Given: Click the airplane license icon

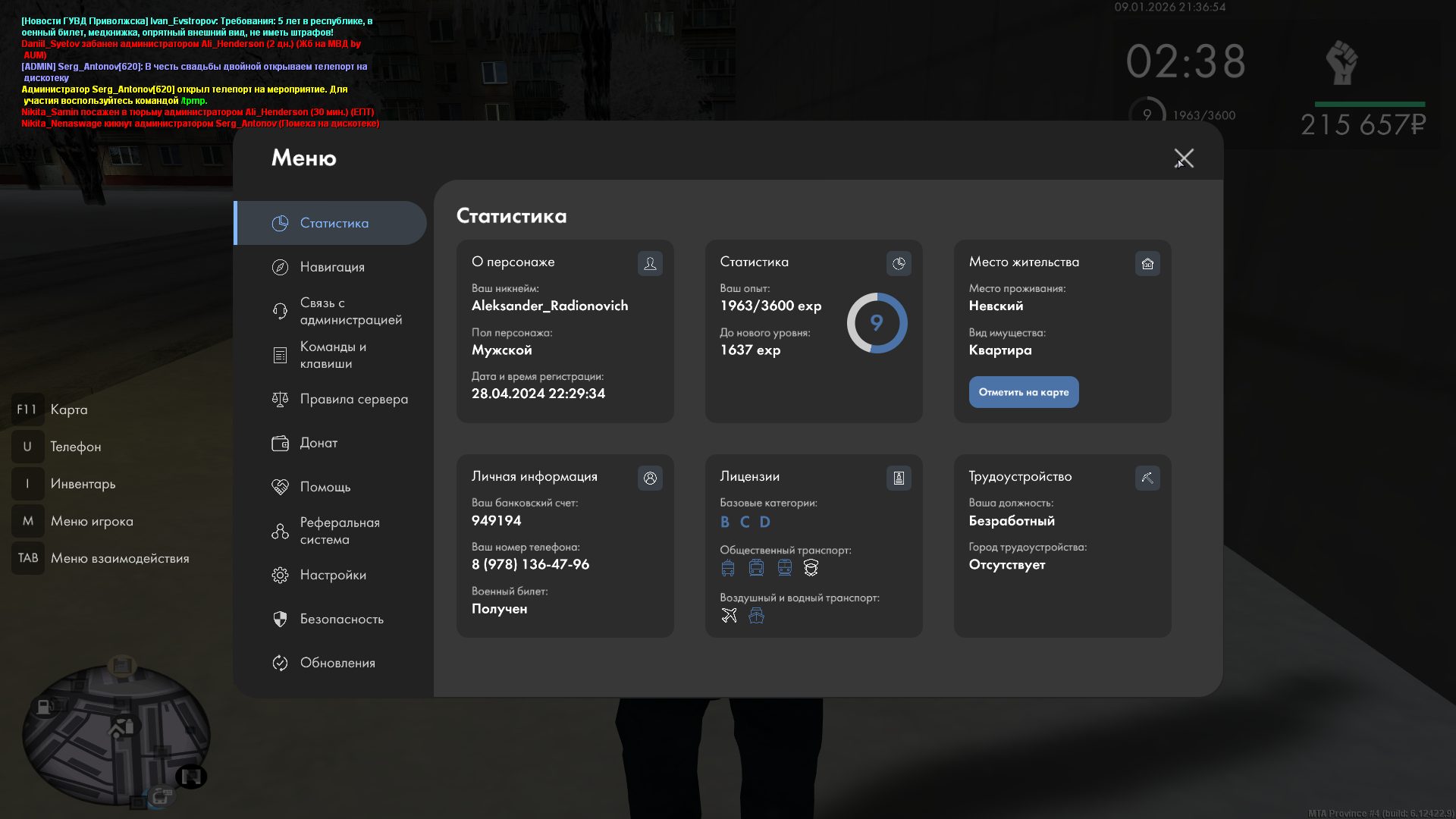Looking at the screenshot, I should click(729, 615).
